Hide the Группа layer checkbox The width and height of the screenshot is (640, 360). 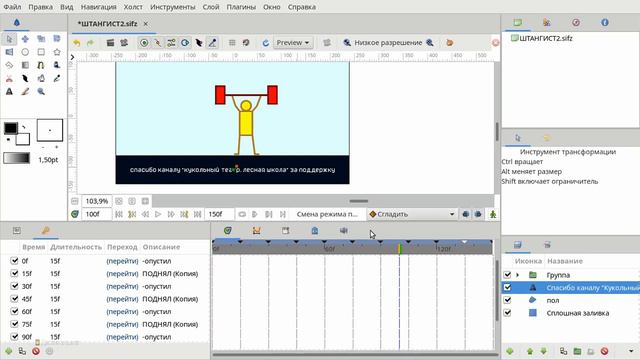(507, 275)
